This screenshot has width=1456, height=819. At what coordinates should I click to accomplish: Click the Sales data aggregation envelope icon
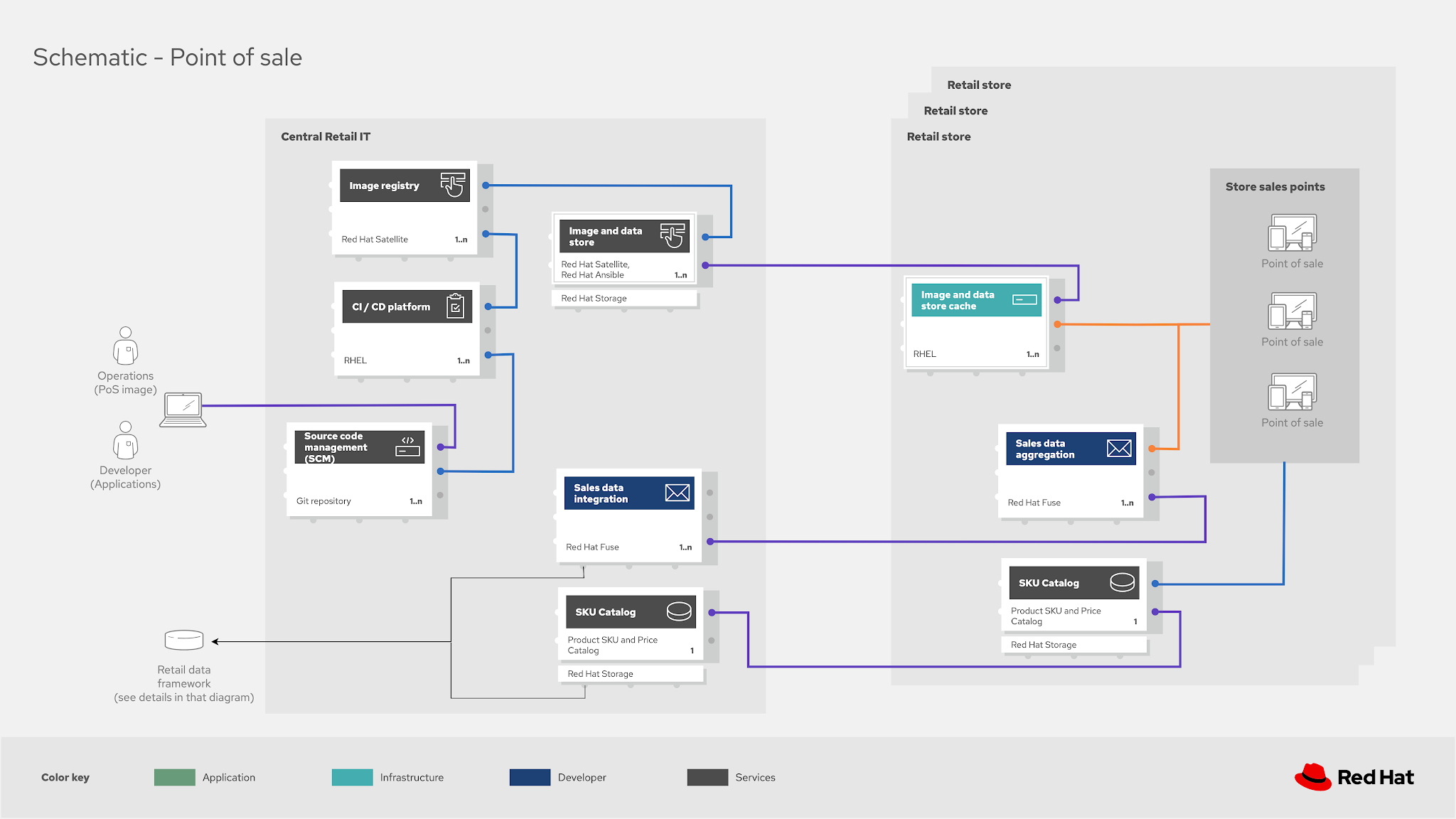(1120, 448)
